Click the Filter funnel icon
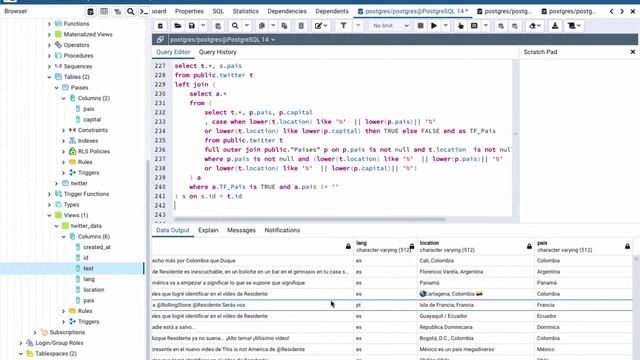 (x=343, y=26)
